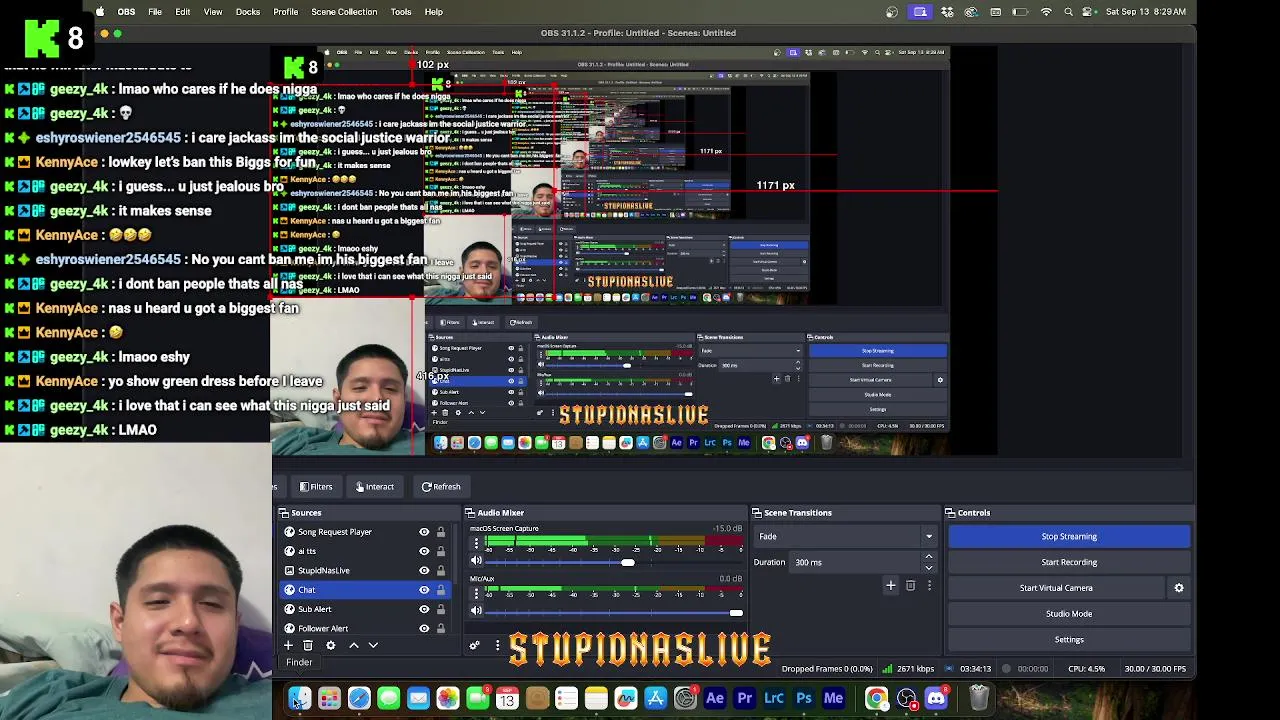Click Refresh button for browser source
Screen dimensions: 1280x720
click(441, 487)
